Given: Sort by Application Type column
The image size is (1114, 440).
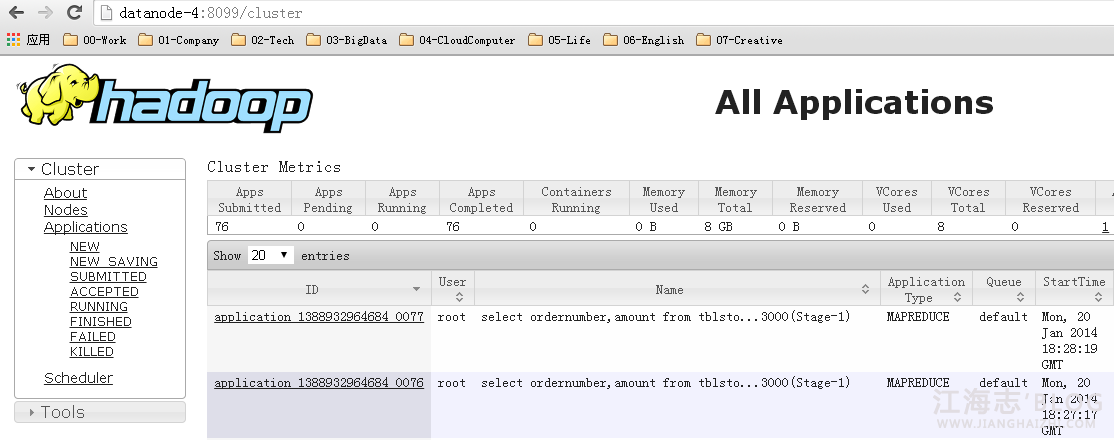Looking at the screenshot, I should [x=926, y=289].
